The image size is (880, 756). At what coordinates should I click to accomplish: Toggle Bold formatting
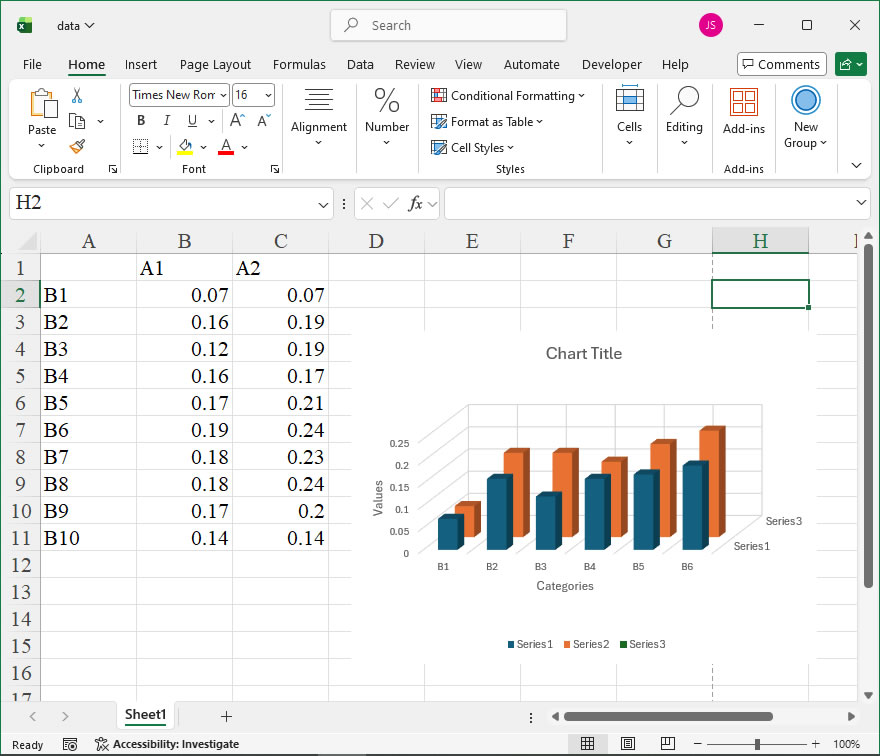tap(141, 120)
